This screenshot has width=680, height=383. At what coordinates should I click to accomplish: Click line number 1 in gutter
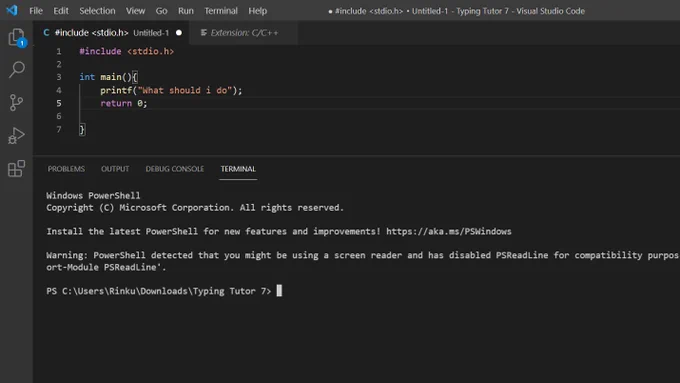59,51
